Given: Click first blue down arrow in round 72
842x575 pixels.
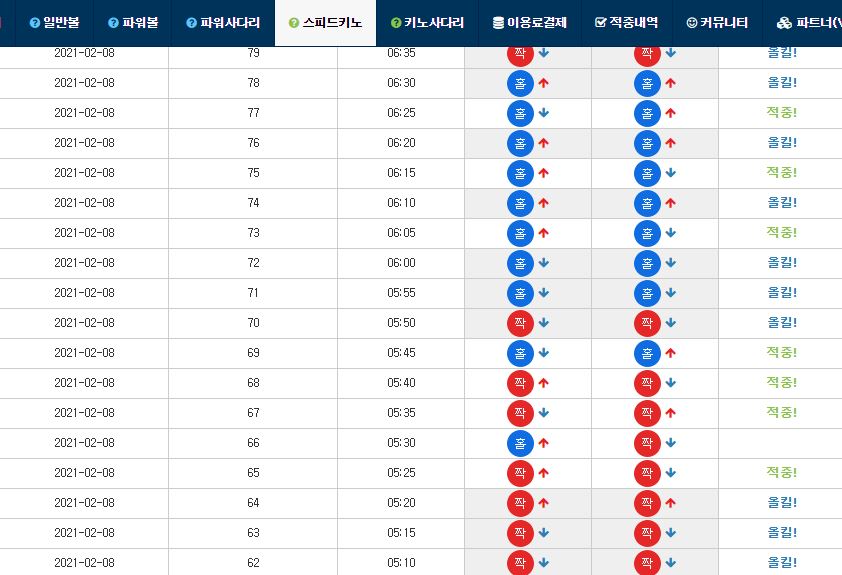Looking at the screenshot, I should 543,263.
